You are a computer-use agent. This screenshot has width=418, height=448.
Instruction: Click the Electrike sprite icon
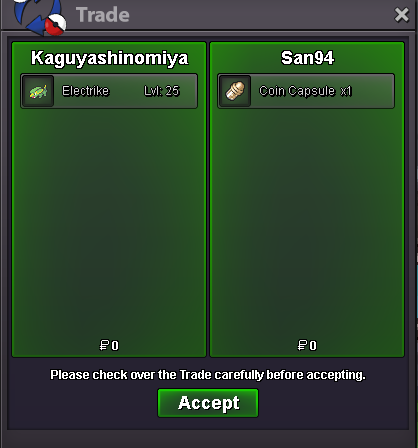[38, 91]
